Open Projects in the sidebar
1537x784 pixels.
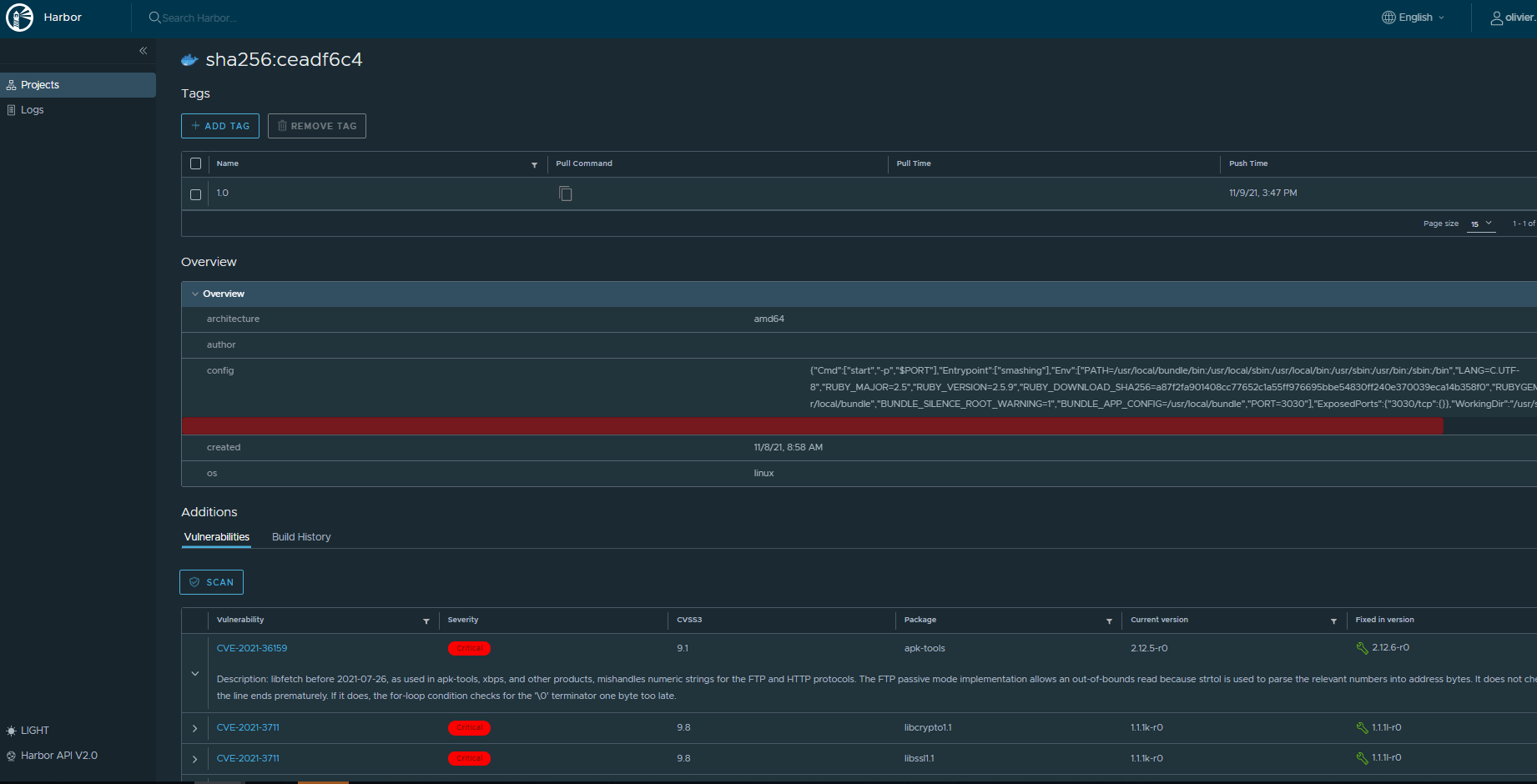[78, 85]
